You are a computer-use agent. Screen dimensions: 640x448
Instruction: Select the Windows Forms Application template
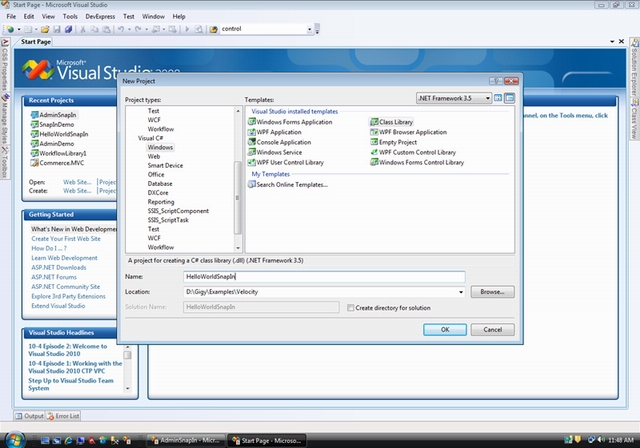point(290,122)
